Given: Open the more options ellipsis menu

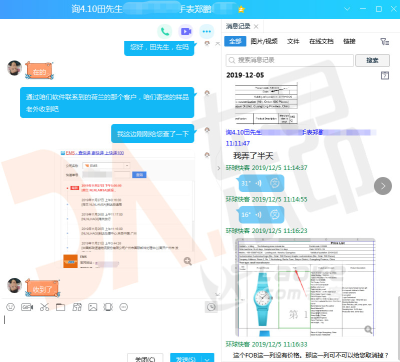Looking at the screenshot, I should [207, 32].
